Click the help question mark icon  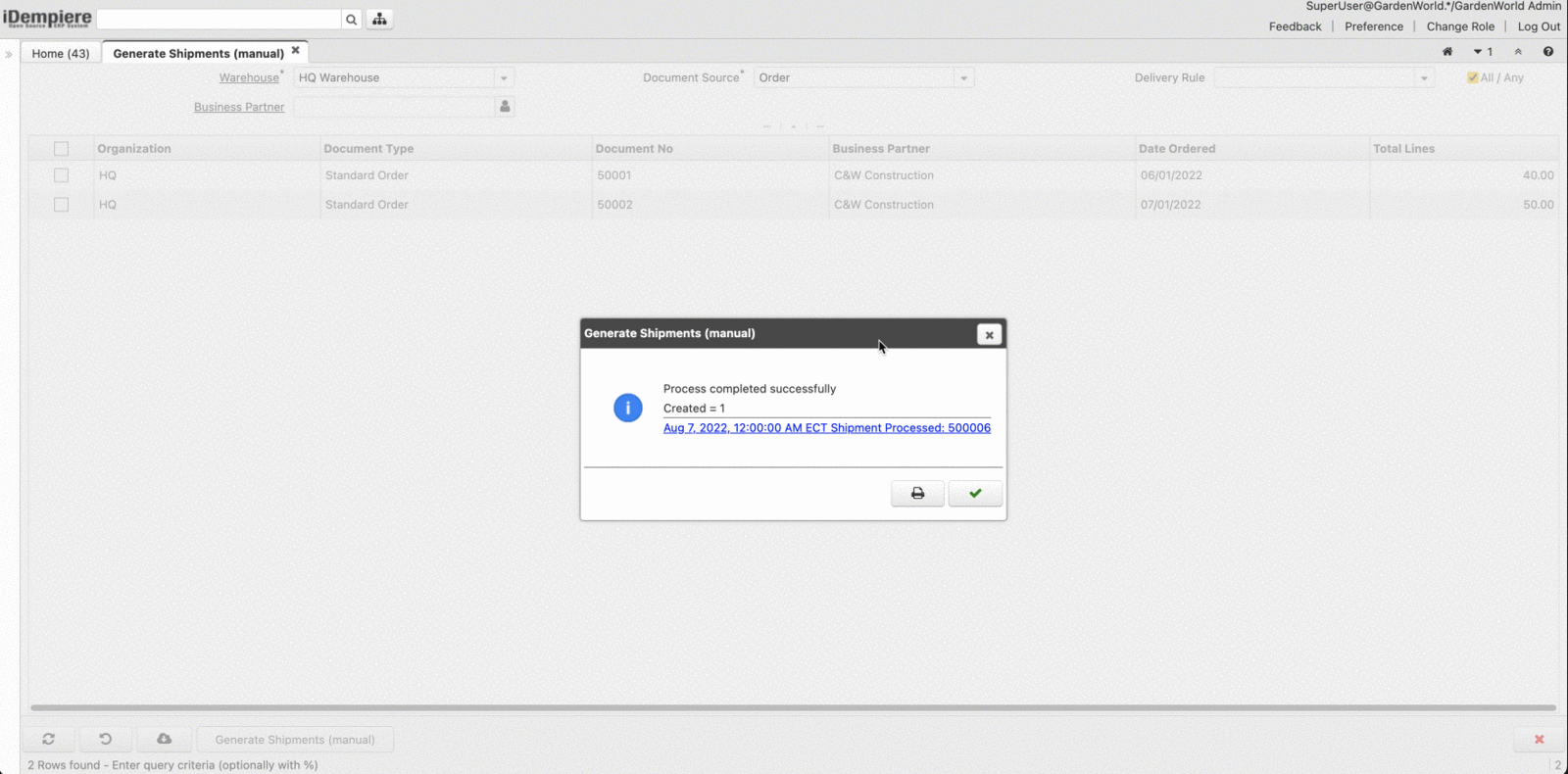pyautogui.click(x=1548, y=52)
